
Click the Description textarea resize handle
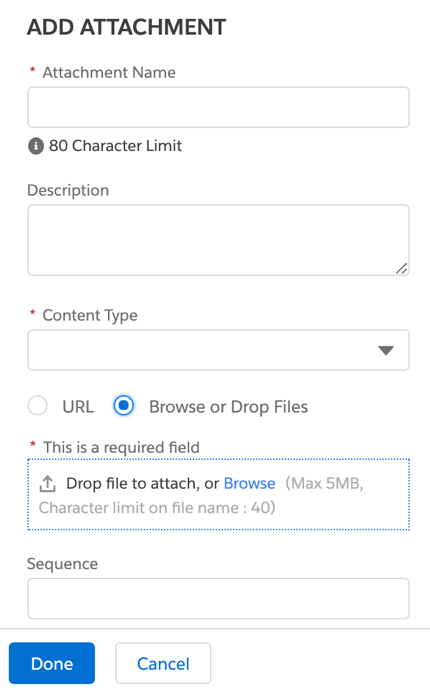tap(401, 268)
